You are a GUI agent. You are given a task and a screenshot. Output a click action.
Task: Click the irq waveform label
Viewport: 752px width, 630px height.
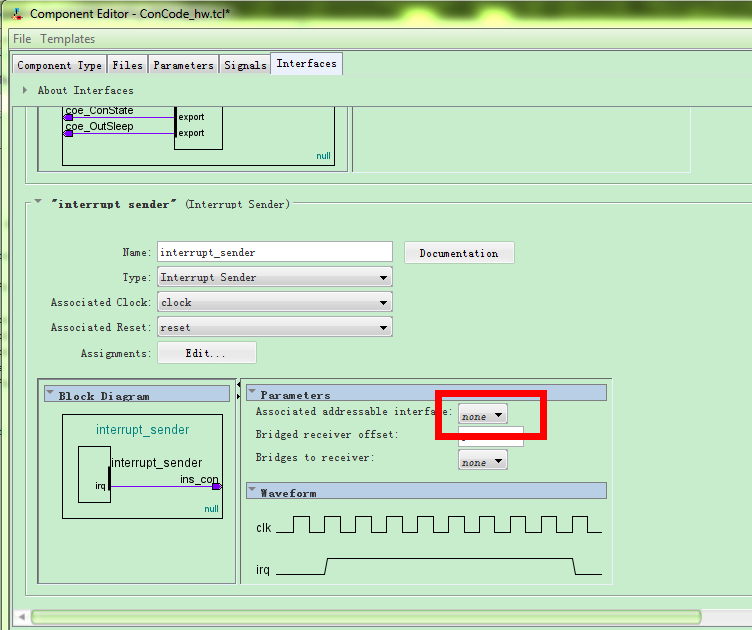click(x=263, y=570)
